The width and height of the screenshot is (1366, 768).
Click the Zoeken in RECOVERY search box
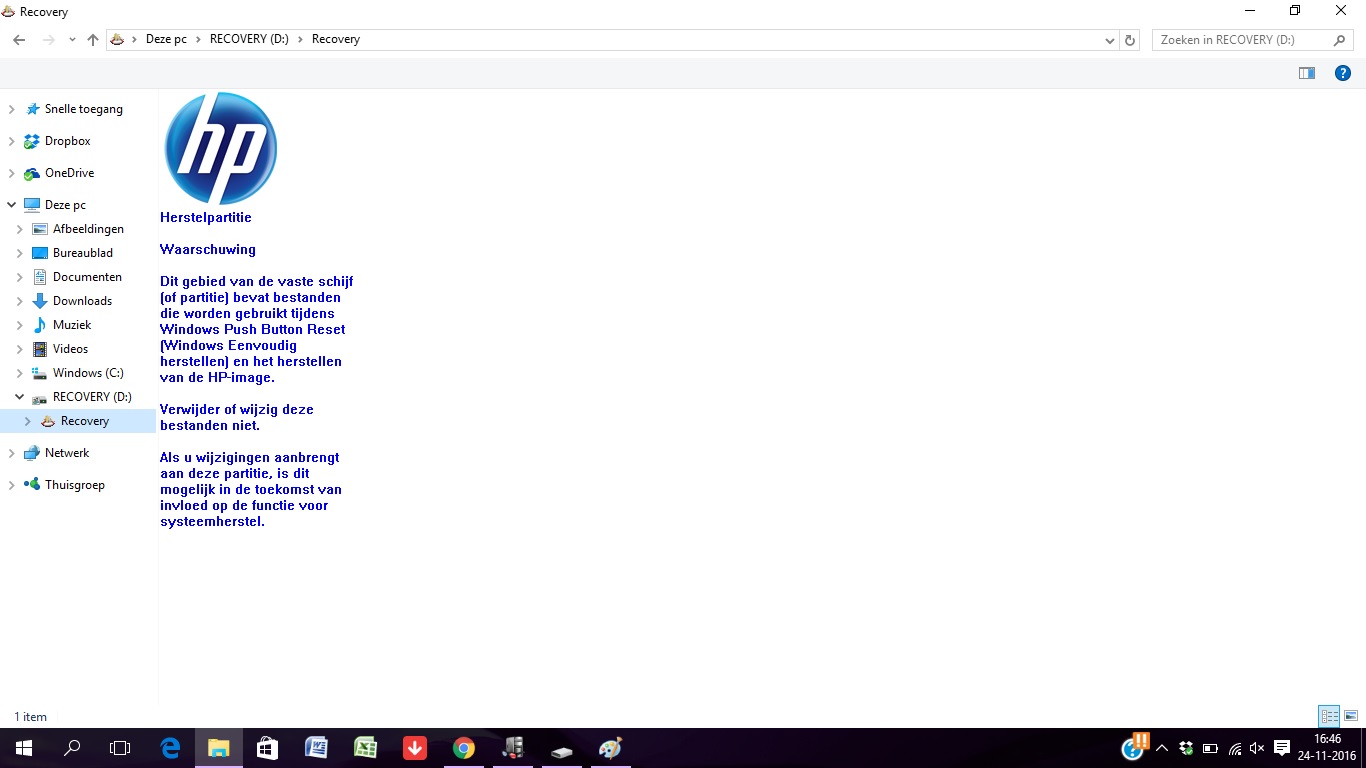(1242, 40)
